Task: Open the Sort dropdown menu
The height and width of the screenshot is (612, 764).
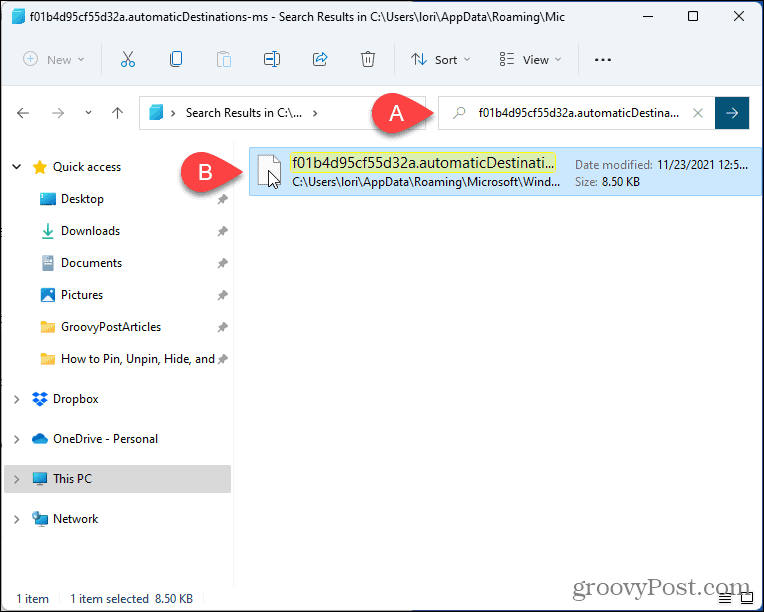Action: pyautogui.click(x=440, y=59)
